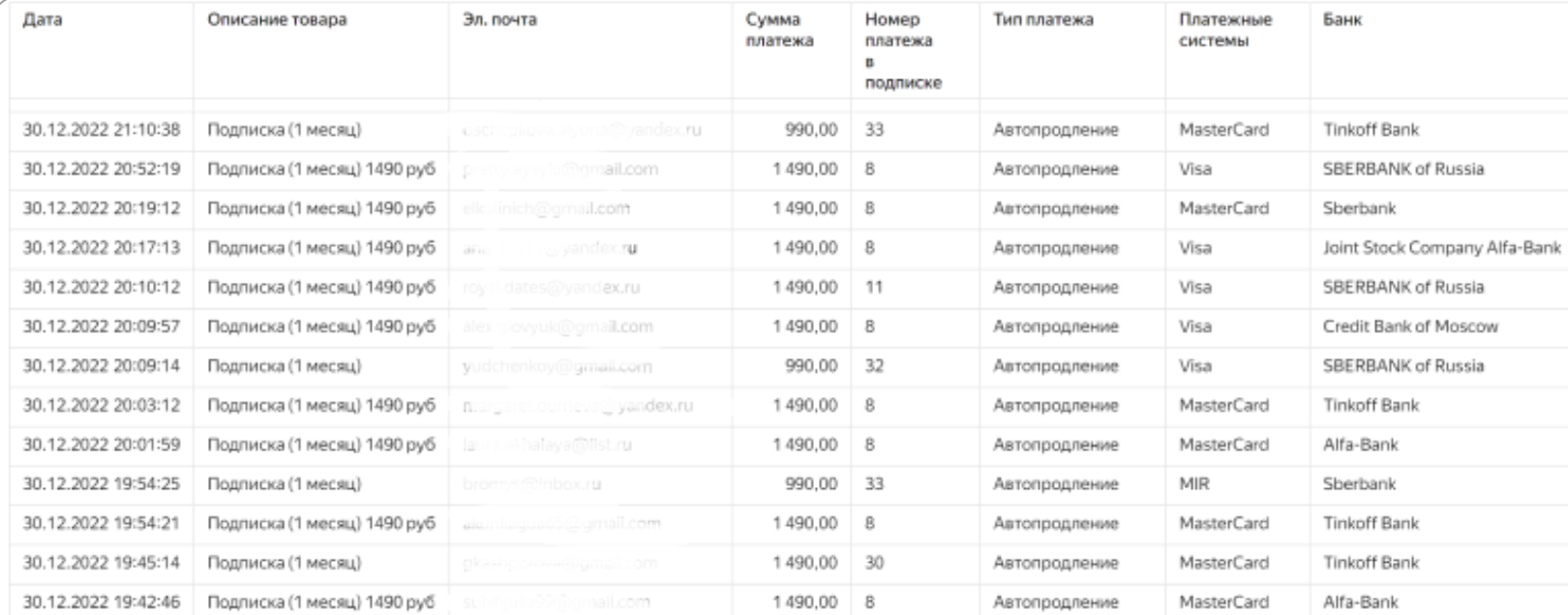Click the Описание товара column header
Viewport: 1568px width, 615px height.
pyautogui.click(x=277, y=19)
